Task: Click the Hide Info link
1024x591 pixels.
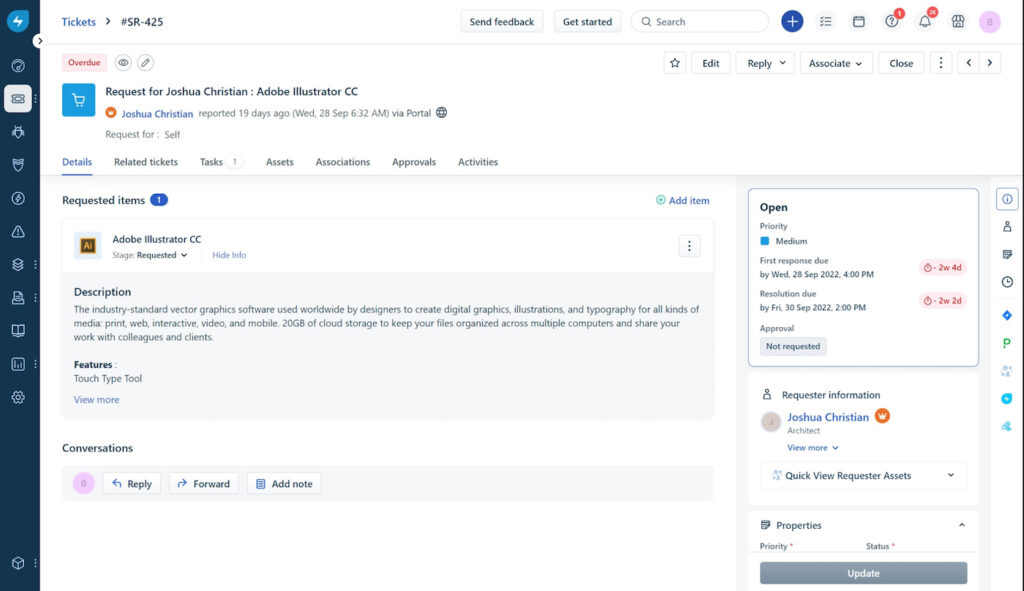Action: [229, 255]
